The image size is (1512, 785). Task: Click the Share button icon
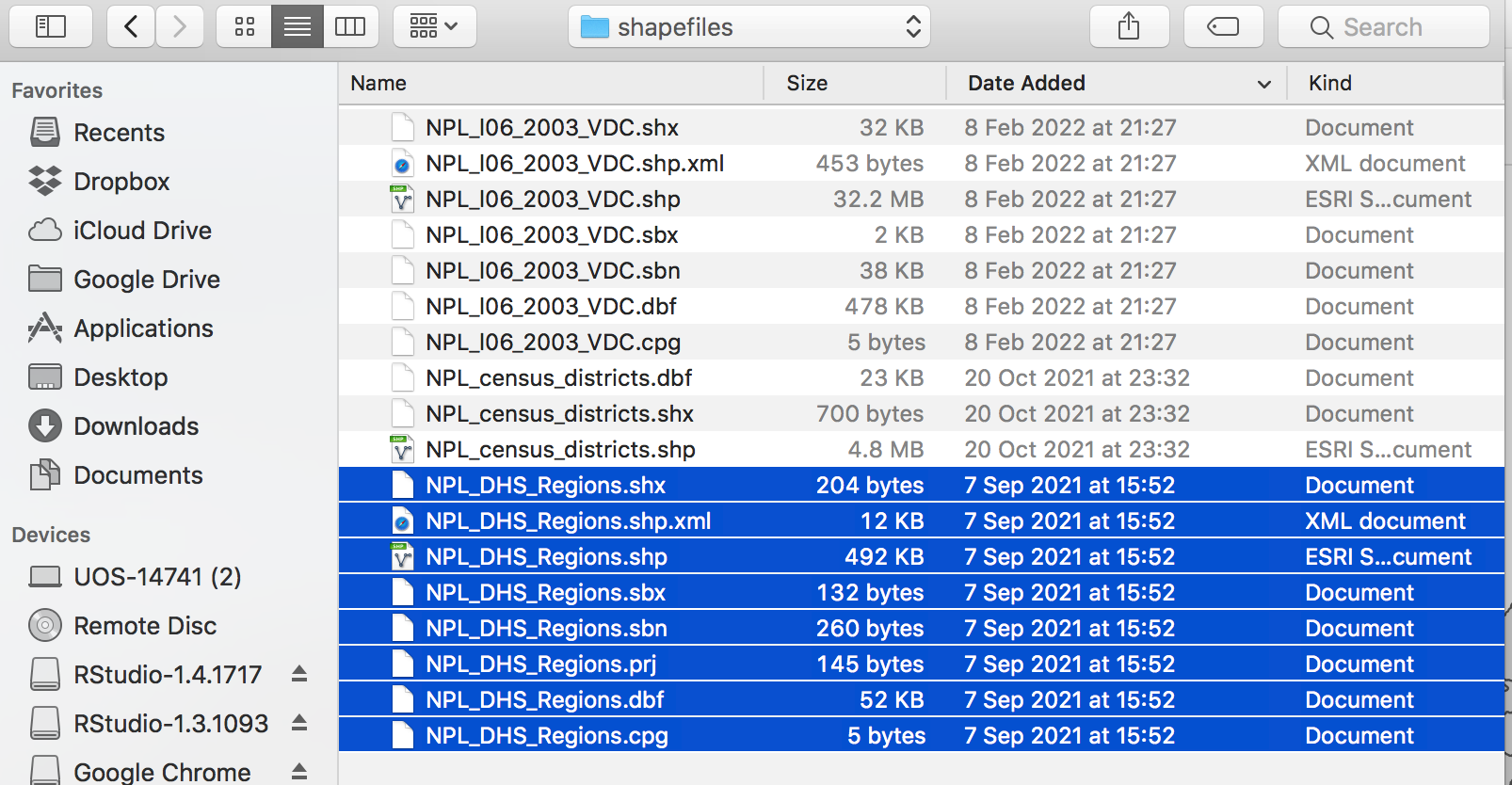1129,26
